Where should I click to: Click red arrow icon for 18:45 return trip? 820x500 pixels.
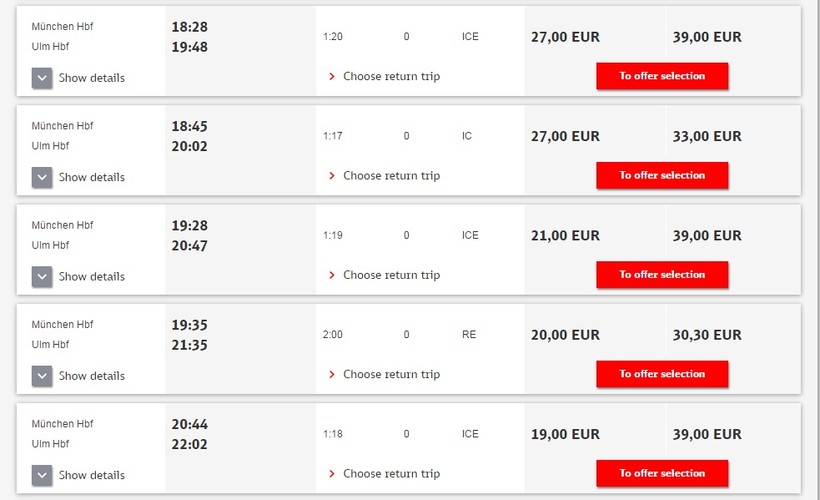coord(332,176)
